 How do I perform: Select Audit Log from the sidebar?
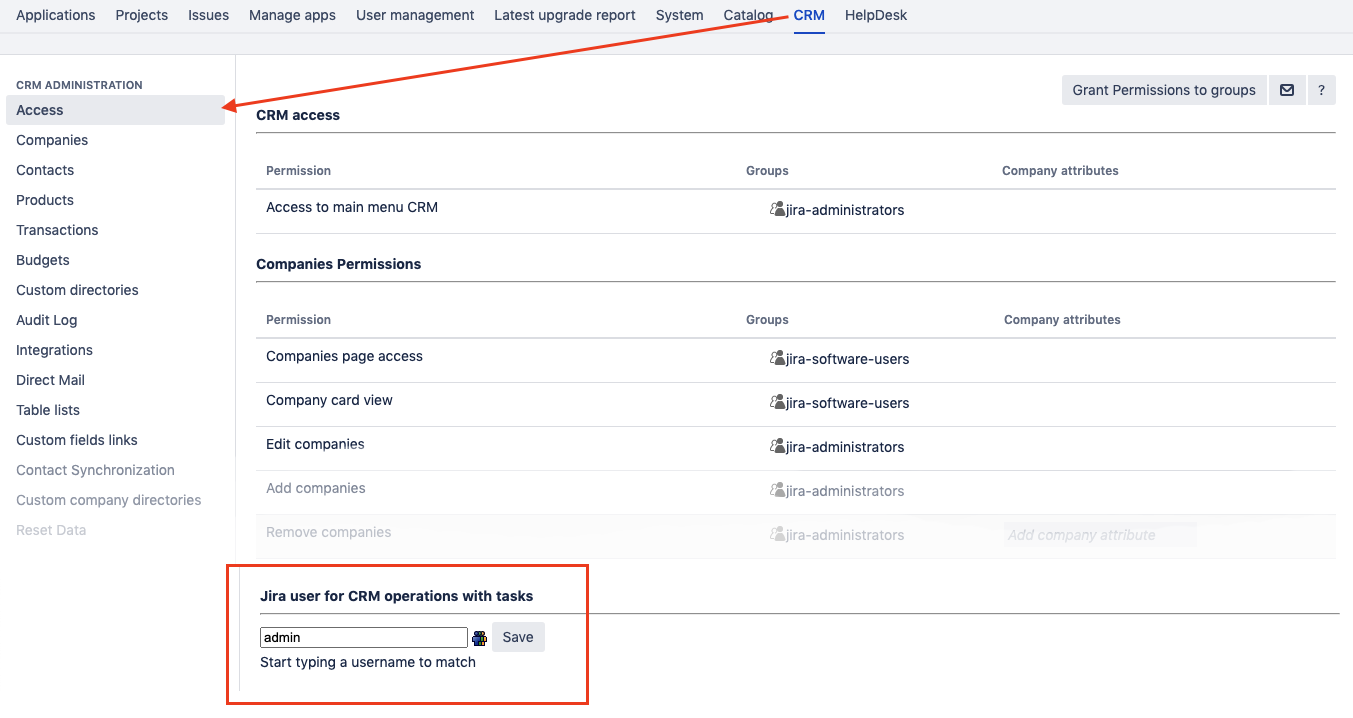46,320
